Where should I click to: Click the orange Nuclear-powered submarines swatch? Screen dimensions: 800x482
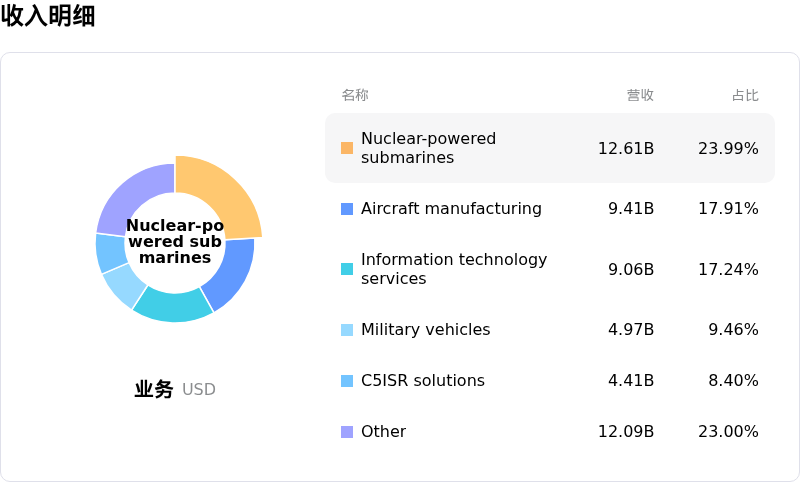(347, 148)
